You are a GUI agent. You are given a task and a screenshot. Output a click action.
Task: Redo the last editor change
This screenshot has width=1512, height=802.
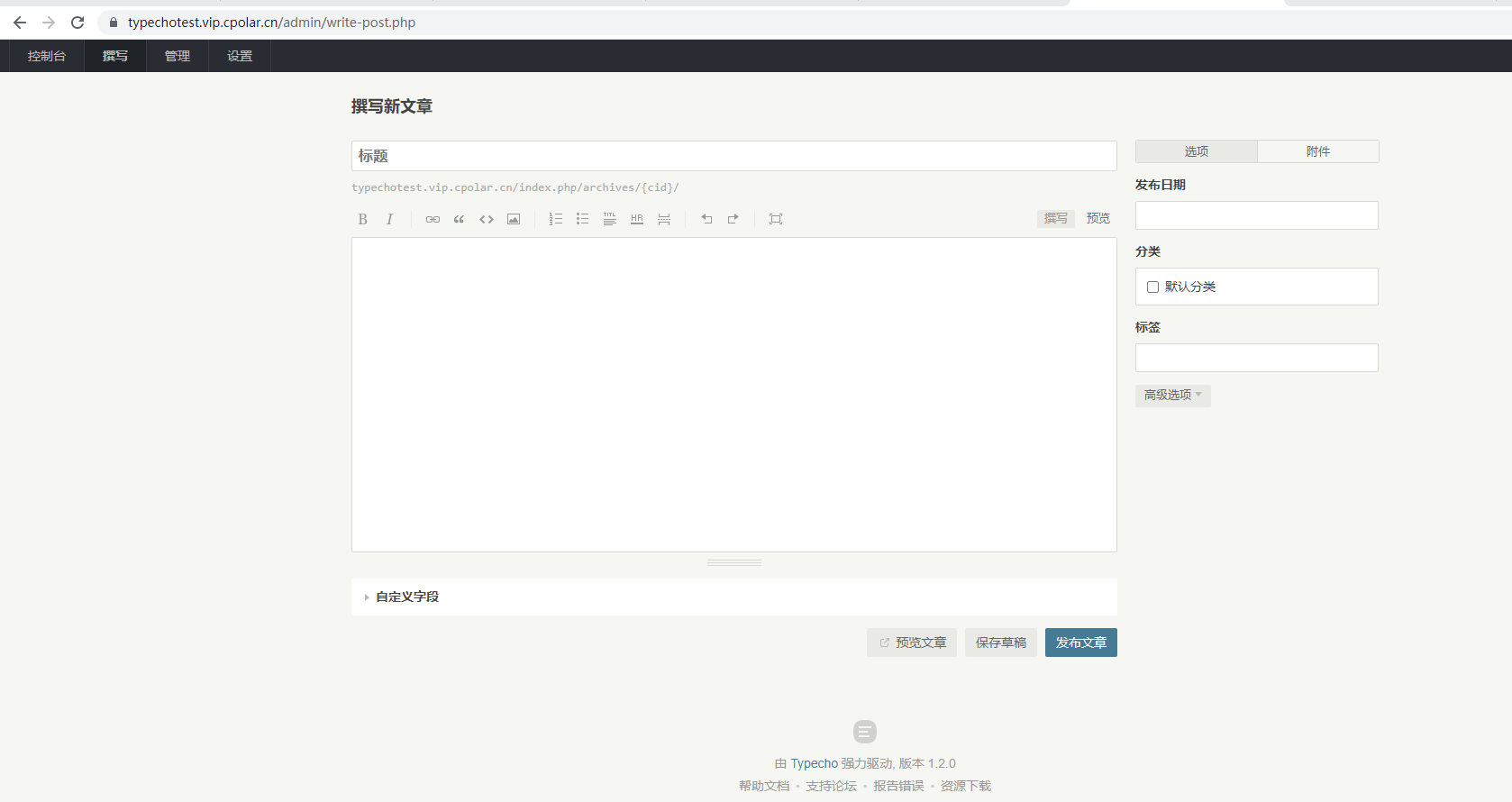tap(733, 219)
